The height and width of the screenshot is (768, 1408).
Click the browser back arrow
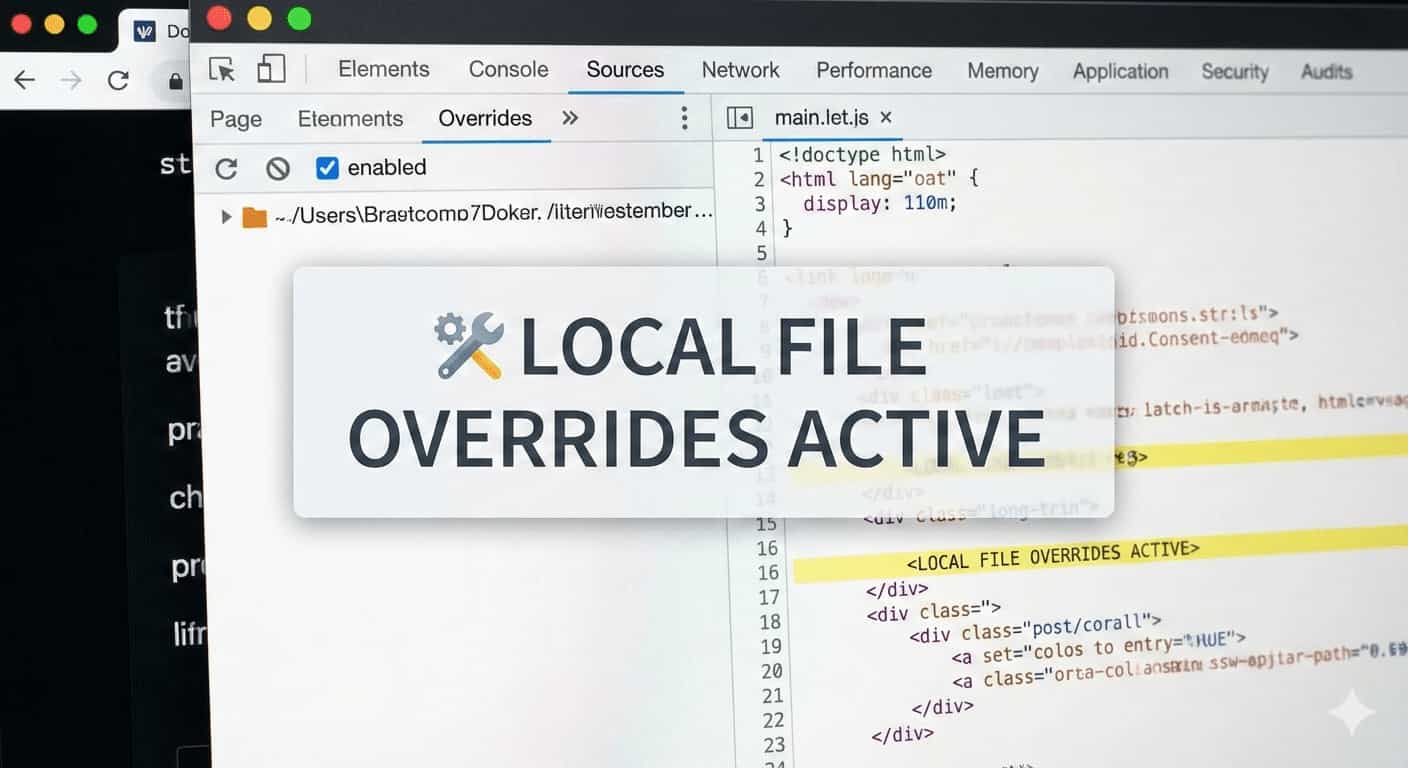pos(24,81)
